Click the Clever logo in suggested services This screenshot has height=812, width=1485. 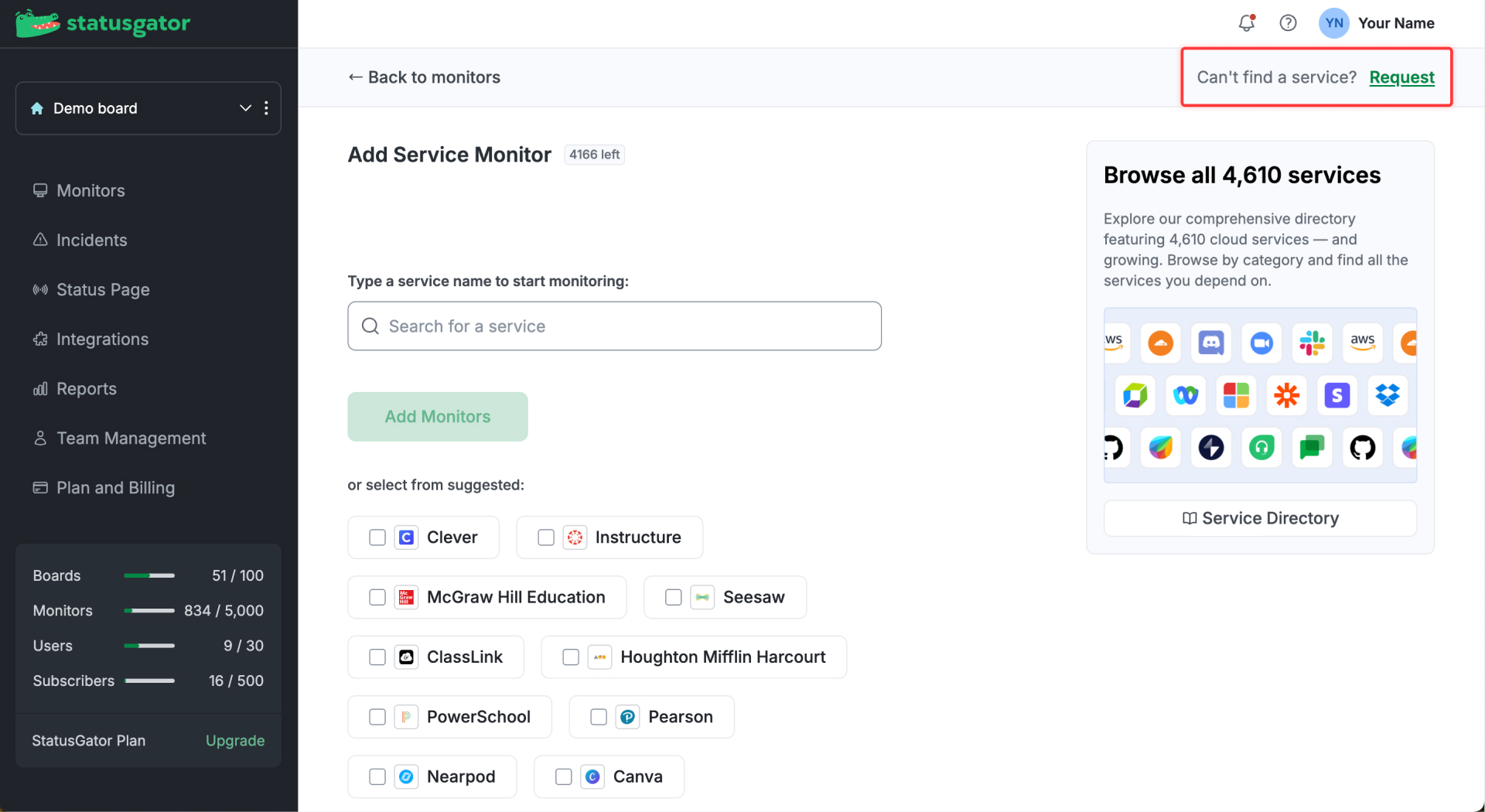(x=406, y=537)
